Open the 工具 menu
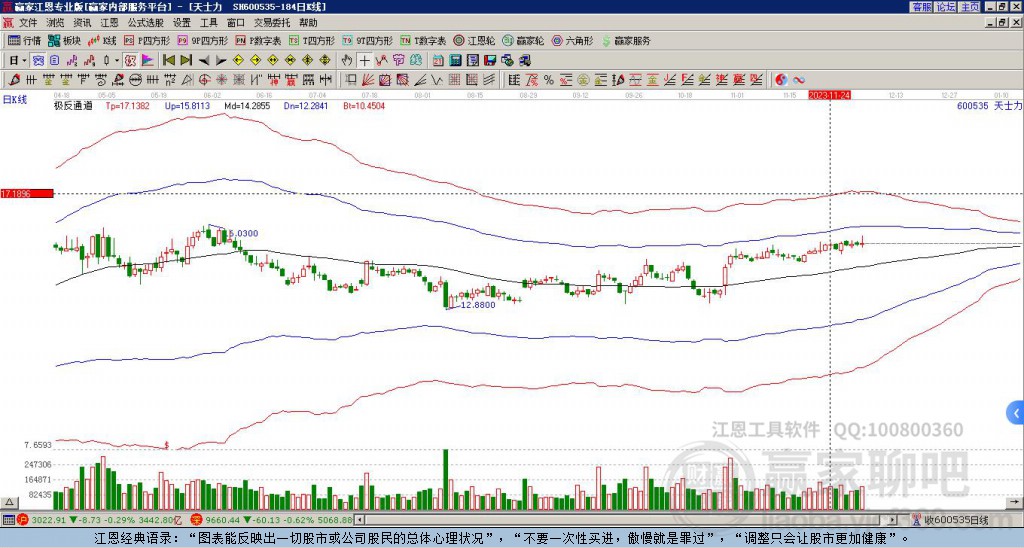Image resolution: width=1024 pixels, height=548 pixels. click(208, 23)
